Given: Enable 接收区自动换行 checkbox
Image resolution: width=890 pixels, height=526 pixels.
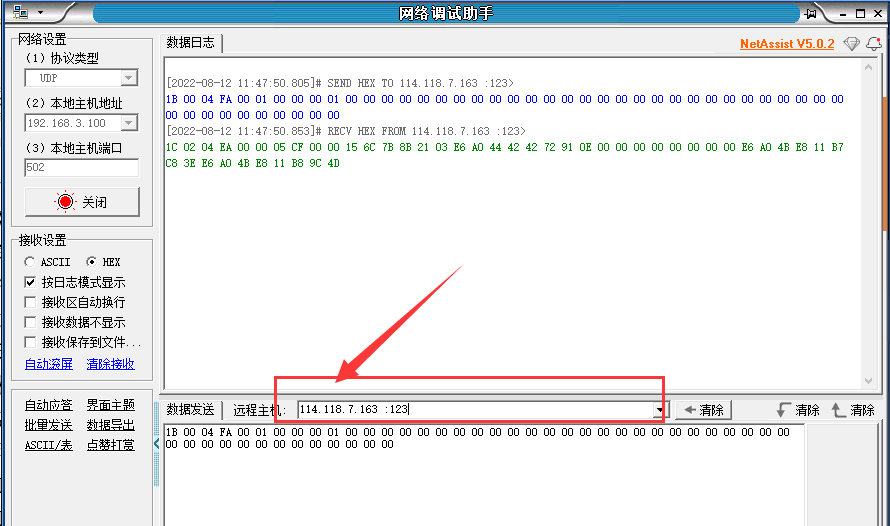Looking at the screenshot, I should 30,302.
